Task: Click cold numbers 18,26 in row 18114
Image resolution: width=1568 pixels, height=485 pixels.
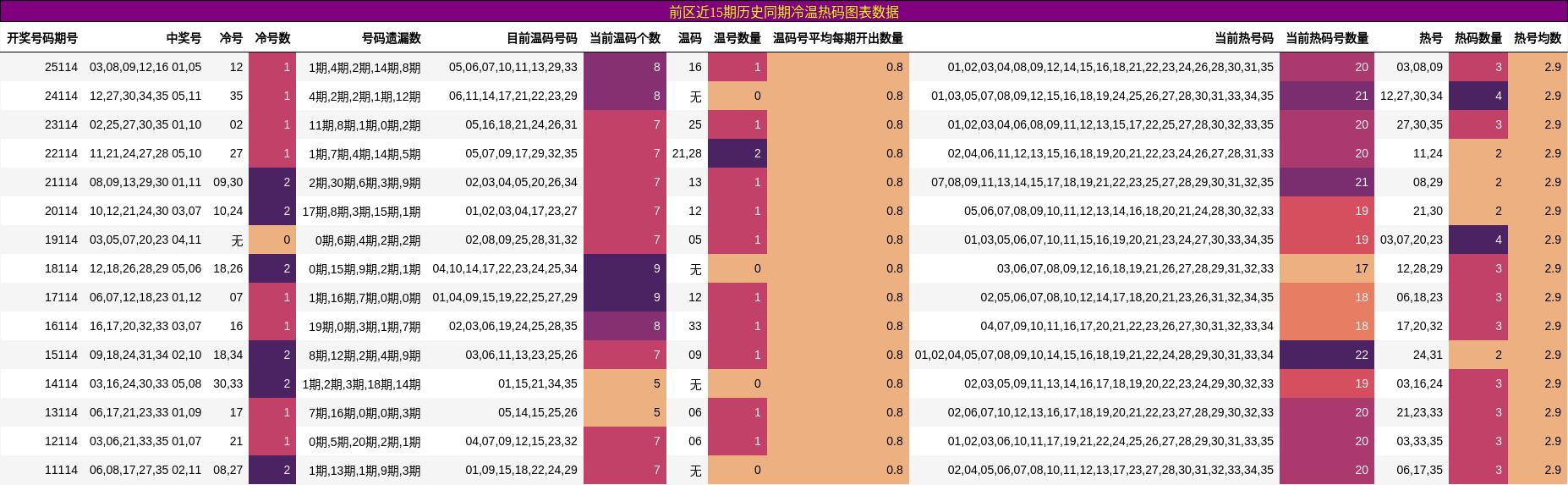Action: click(228, 268)
